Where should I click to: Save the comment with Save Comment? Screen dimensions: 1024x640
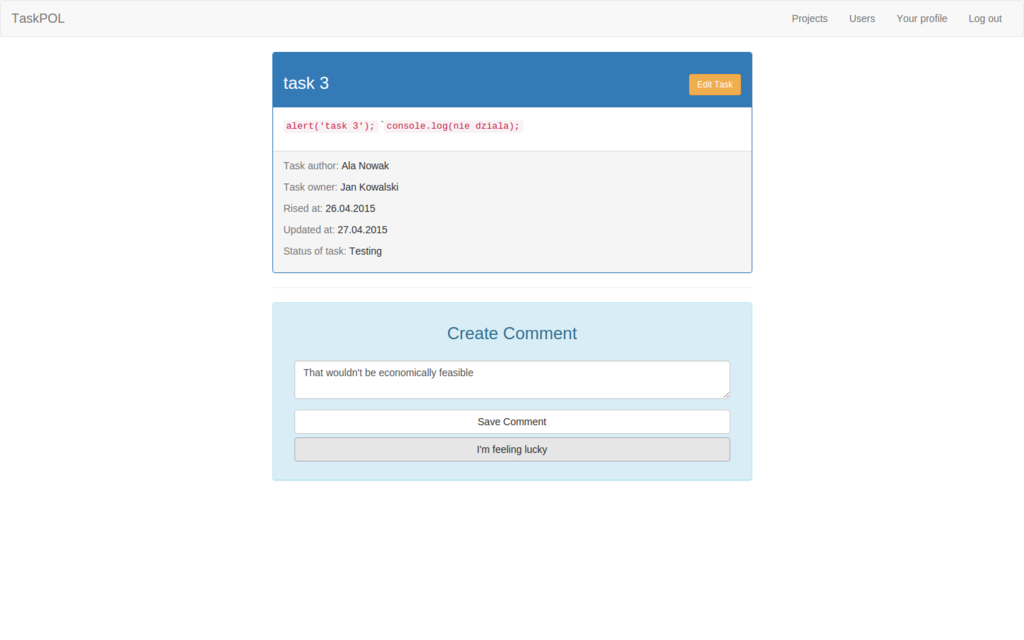tap(511, 421)
